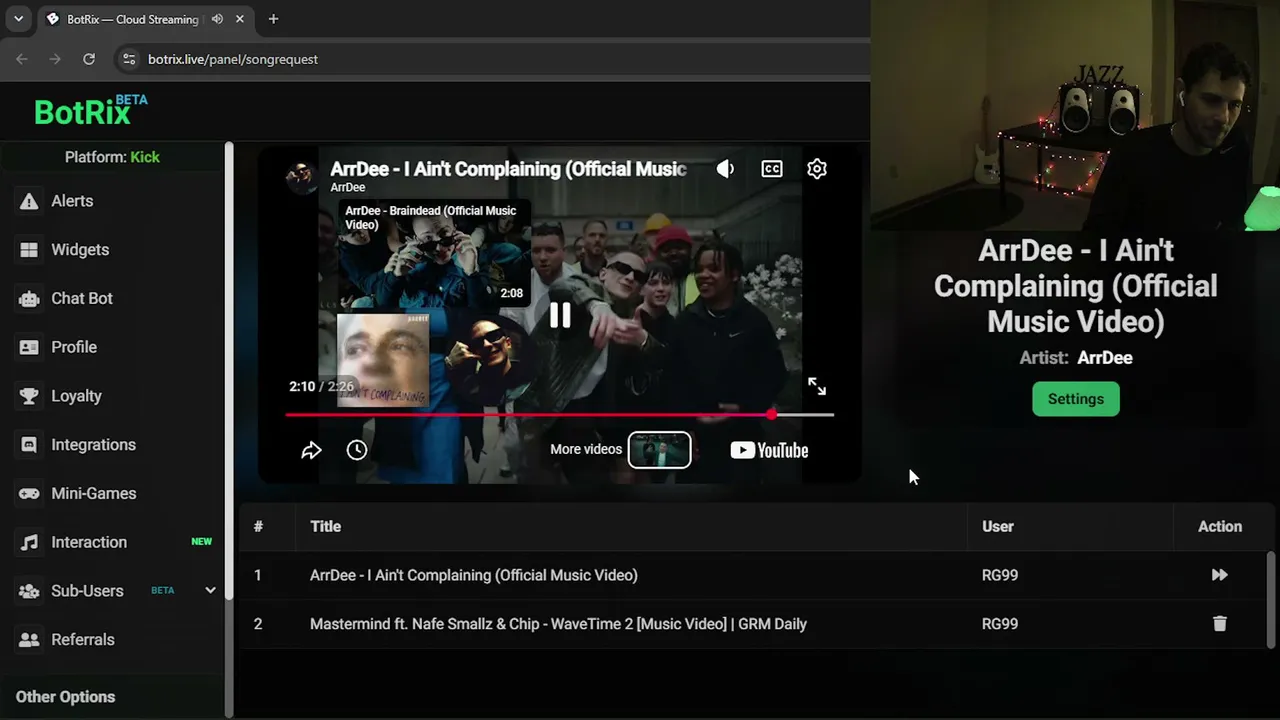Close the BotRix browser tab
This screenshot has height=720, width=1280.
click(x=240, y=19)
